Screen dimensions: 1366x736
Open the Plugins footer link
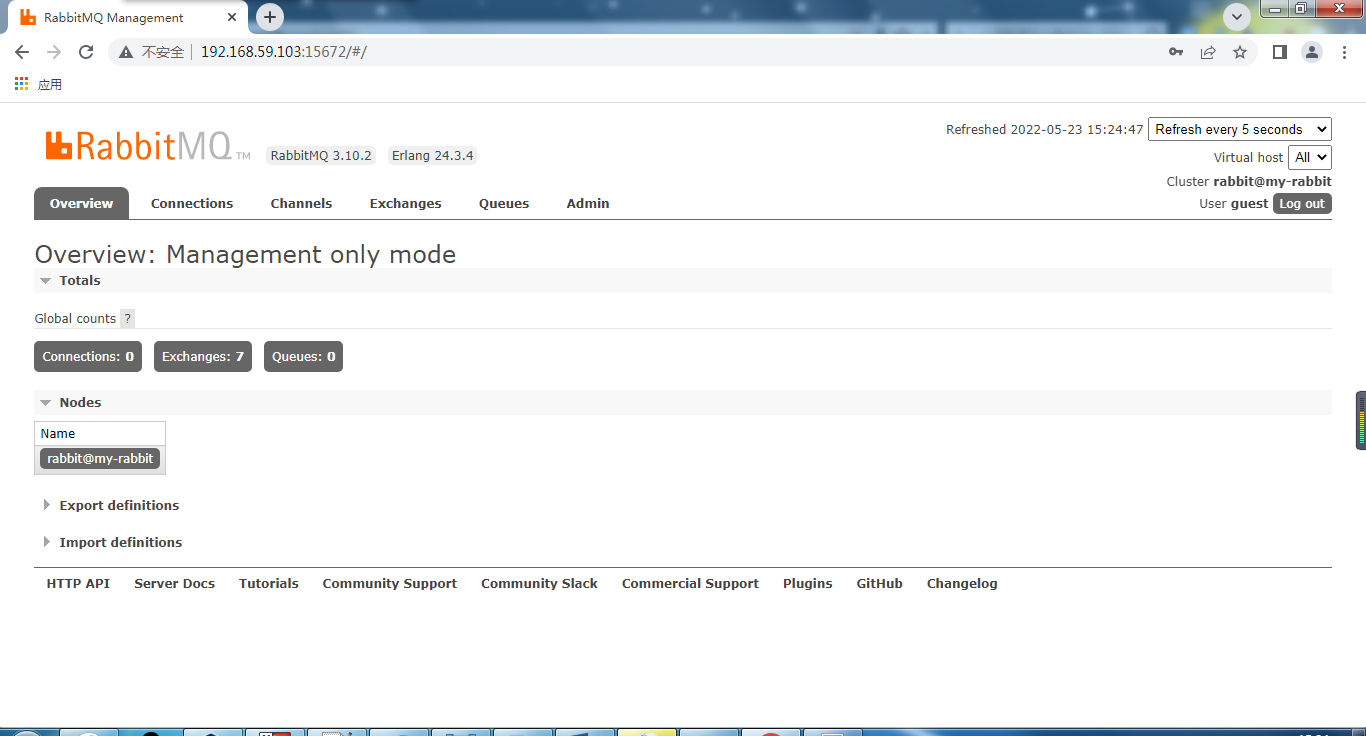pos(807,584)
